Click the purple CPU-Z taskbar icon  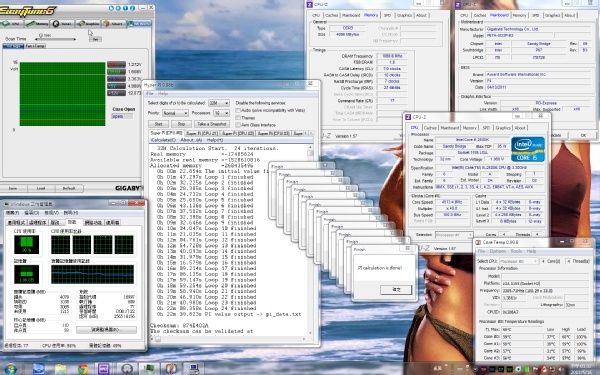[104, 369]
